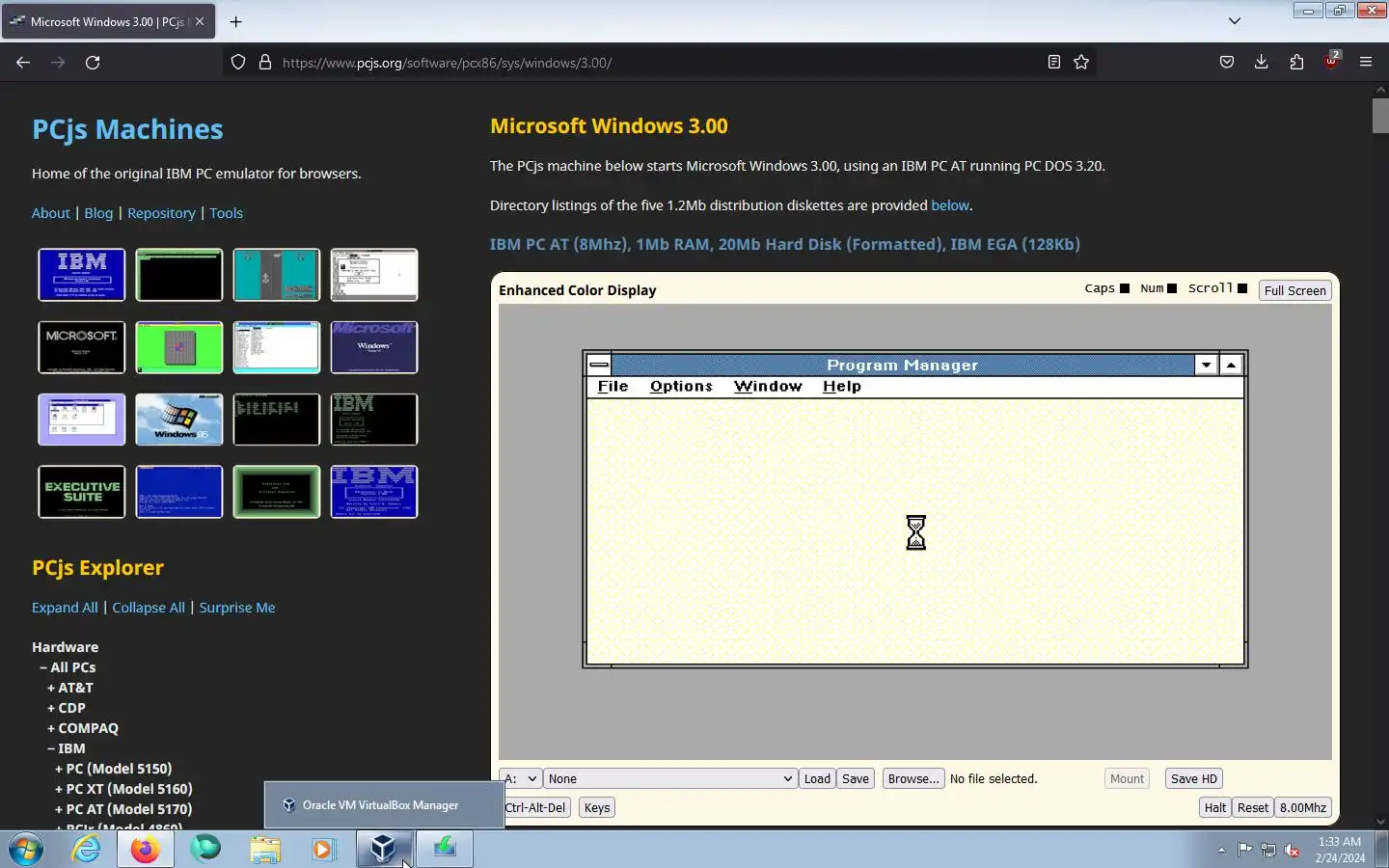Go back to the previous browser page
The image size is (1389, 868).
pyautogui.click(x=23, y=63)
